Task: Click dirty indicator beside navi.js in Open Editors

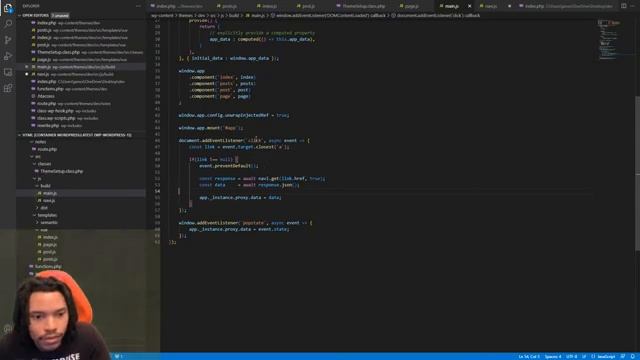Action: point(27,74)
